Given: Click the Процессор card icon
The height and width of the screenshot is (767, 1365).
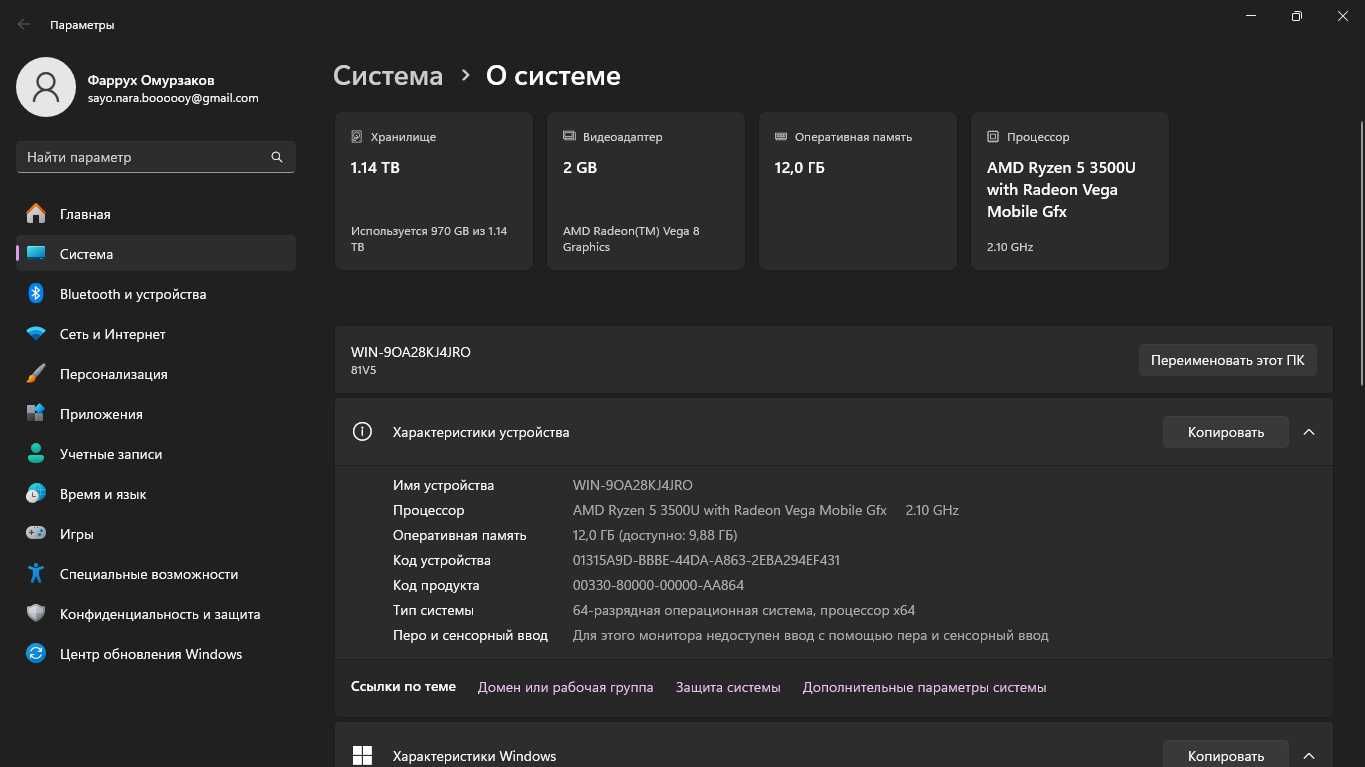Looking at the screenshot, I should tap(993, 137).
